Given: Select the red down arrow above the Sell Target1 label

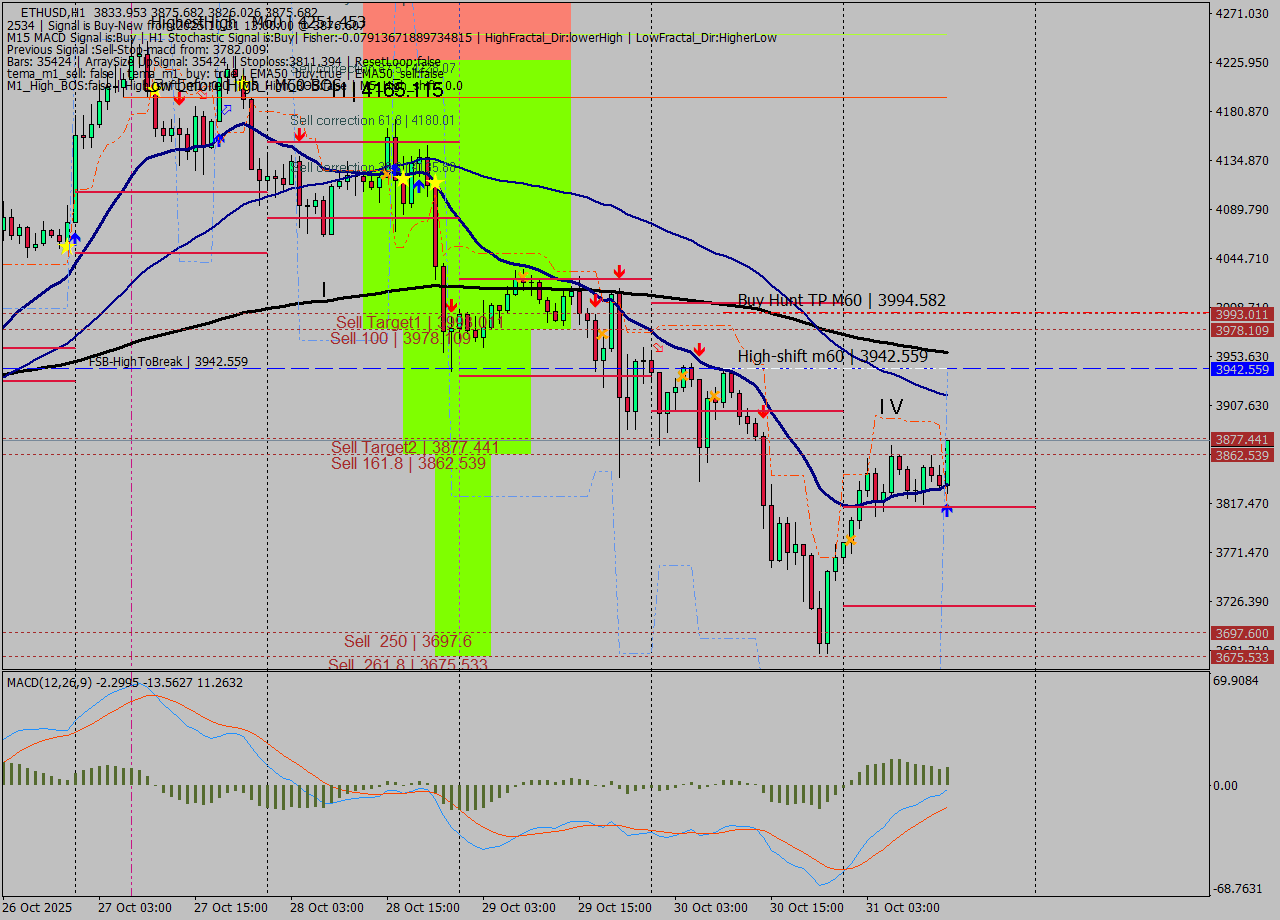Looking at the screenshot, I should pos(451,306).
